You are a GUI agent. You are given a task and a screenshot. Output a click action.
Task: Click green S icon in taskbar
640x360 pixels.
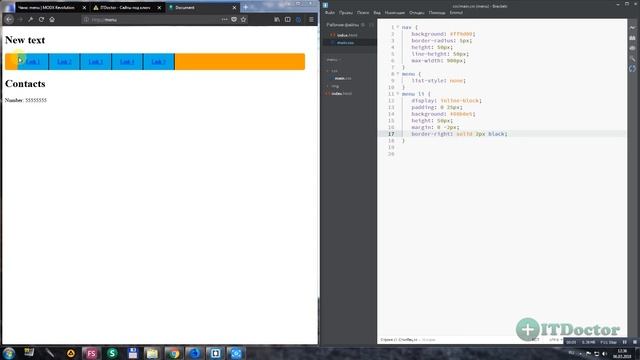[112, 353]
